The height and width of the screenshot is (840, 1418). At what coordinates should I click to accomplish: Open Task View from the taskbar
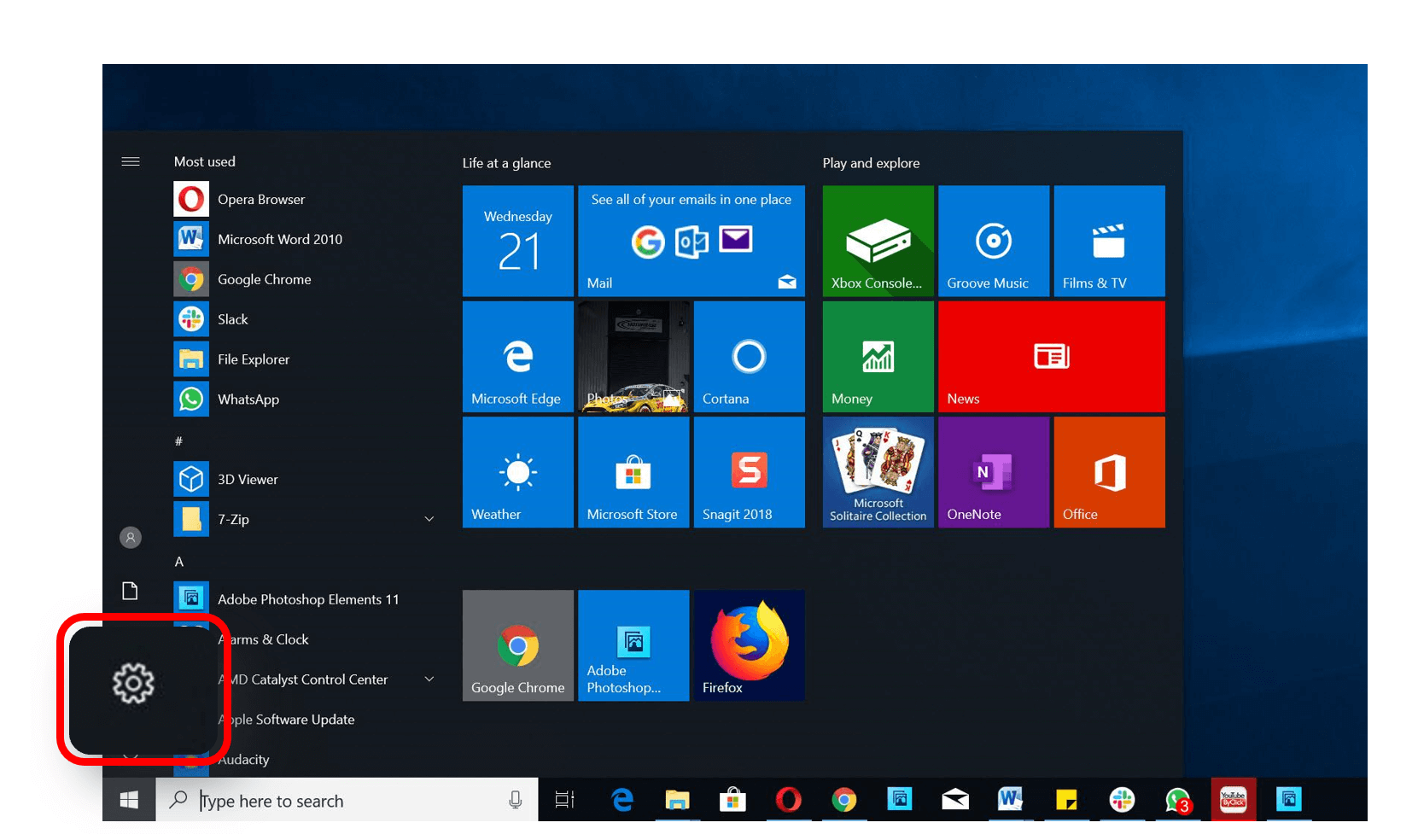[563, 800]
